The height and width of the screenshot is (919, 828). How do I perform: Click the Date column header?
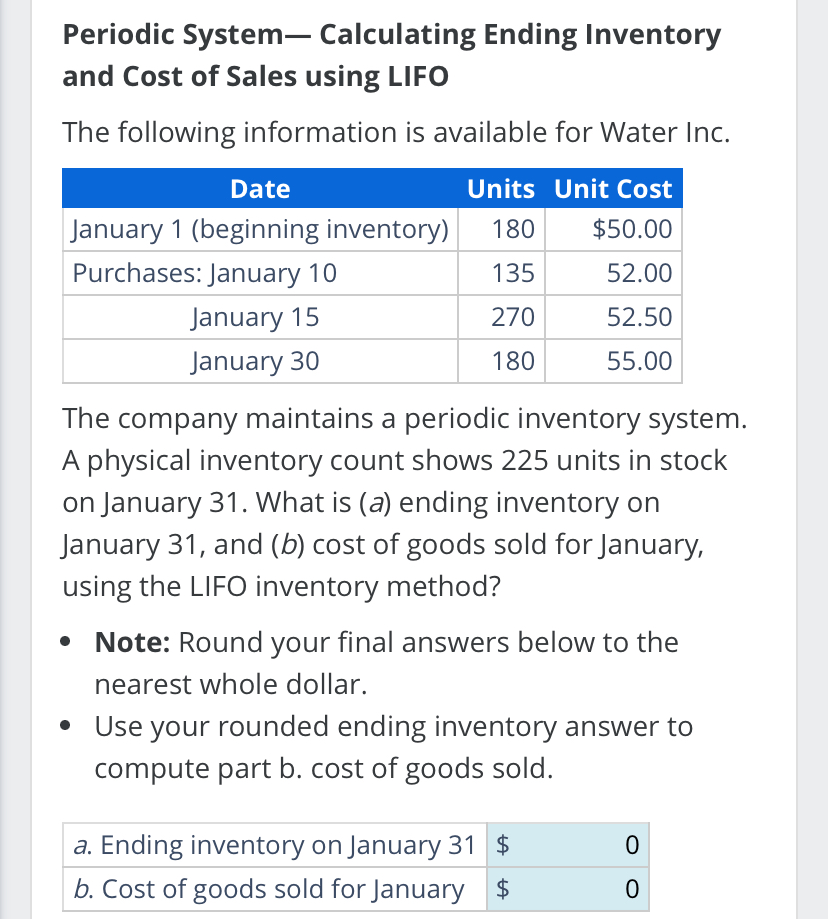point(260,188)
